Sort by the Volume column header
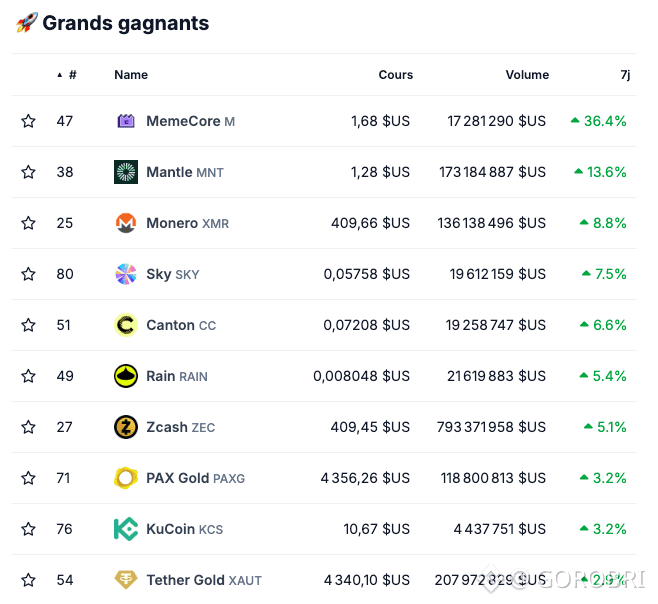Image resolution: width=658 pixels, height=604 pixels. pos(527,75)
